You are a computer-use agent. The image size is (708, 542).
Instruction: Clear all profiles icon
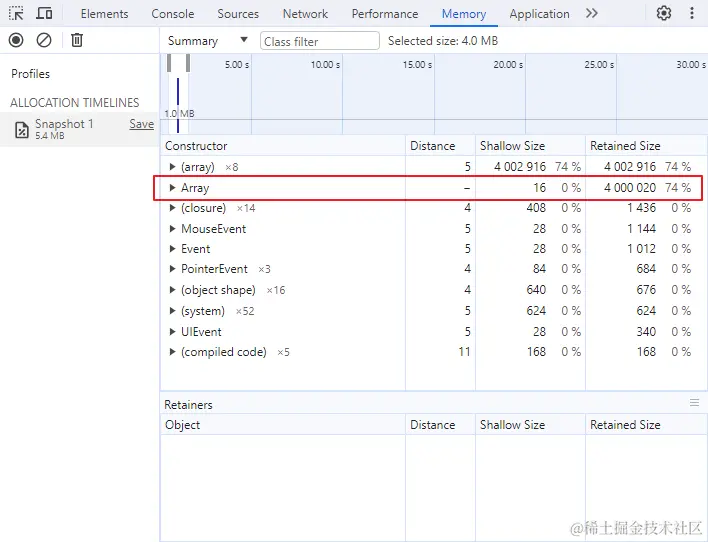click(44, 40)
